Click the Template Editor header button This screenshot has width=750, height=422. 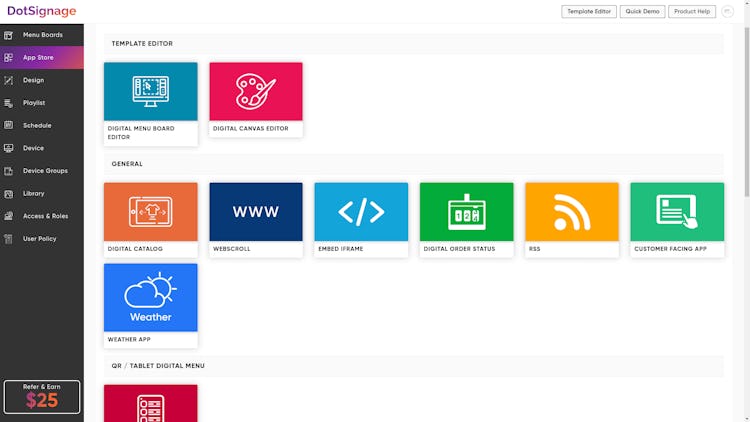click(589, 11)
